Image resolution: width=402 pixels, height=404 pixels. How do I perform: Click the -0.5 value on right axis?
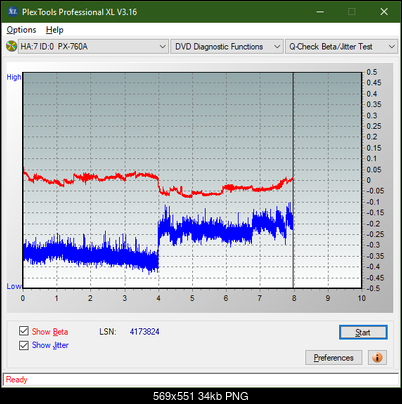coord(373,288)
